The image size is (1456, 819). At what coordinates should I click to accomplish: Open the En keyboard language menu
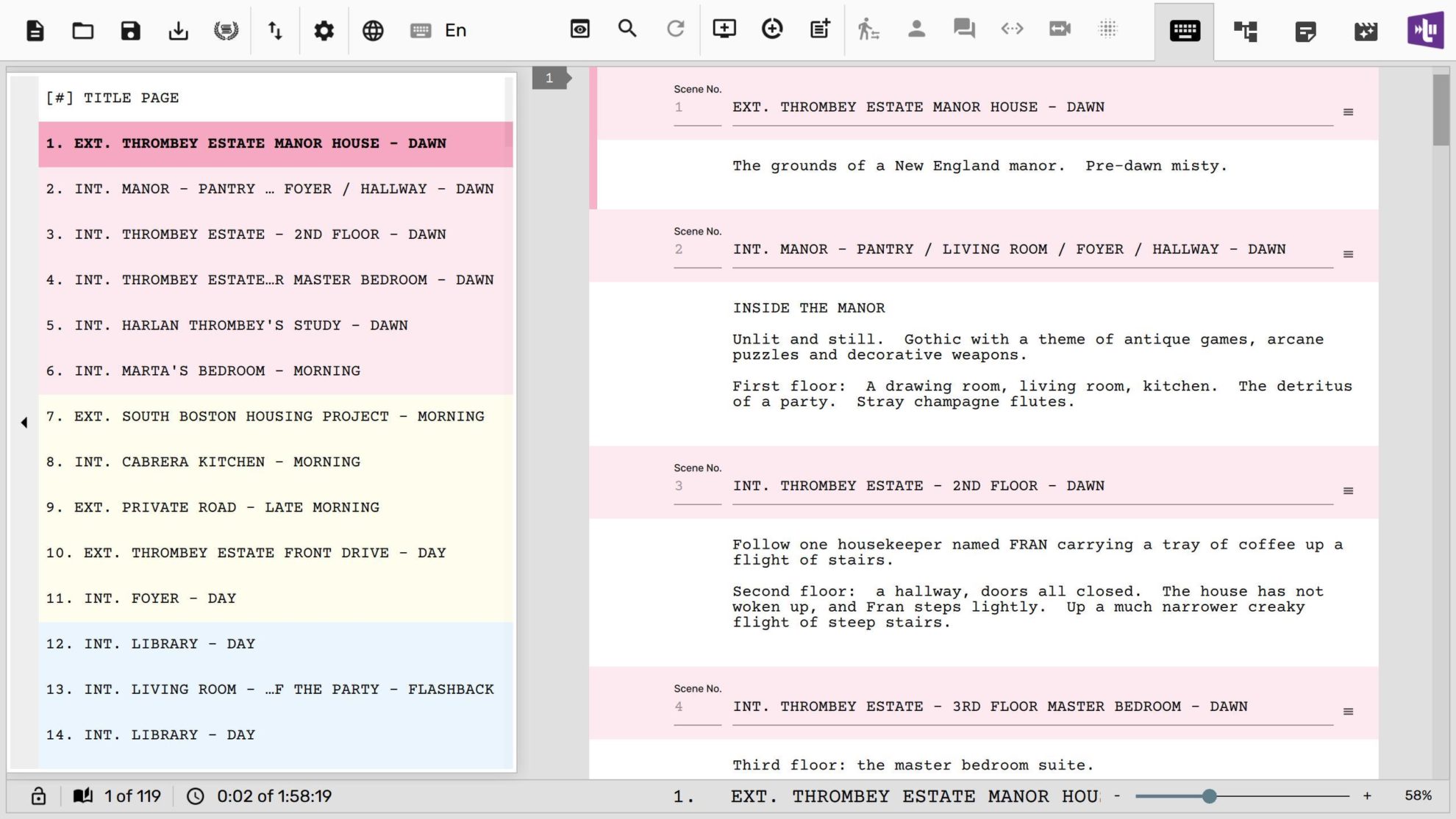point(439,30)
